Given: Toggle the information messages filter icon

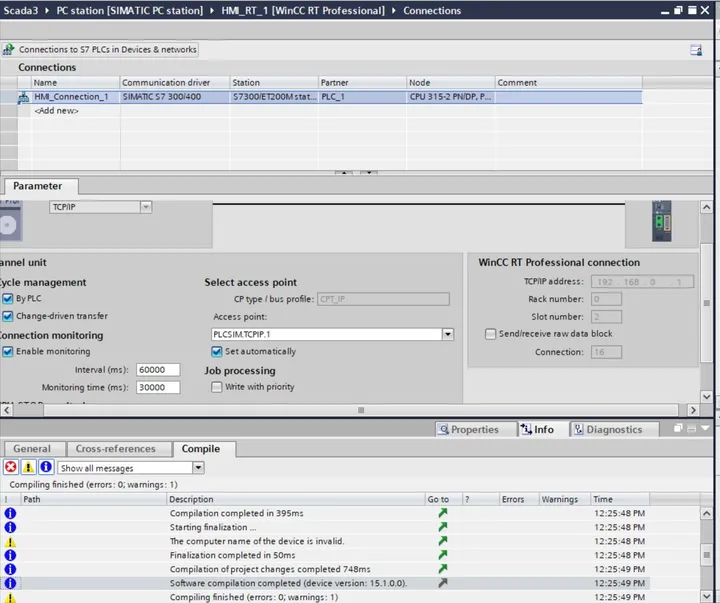Looking at the screenshot, I should 46,468.
